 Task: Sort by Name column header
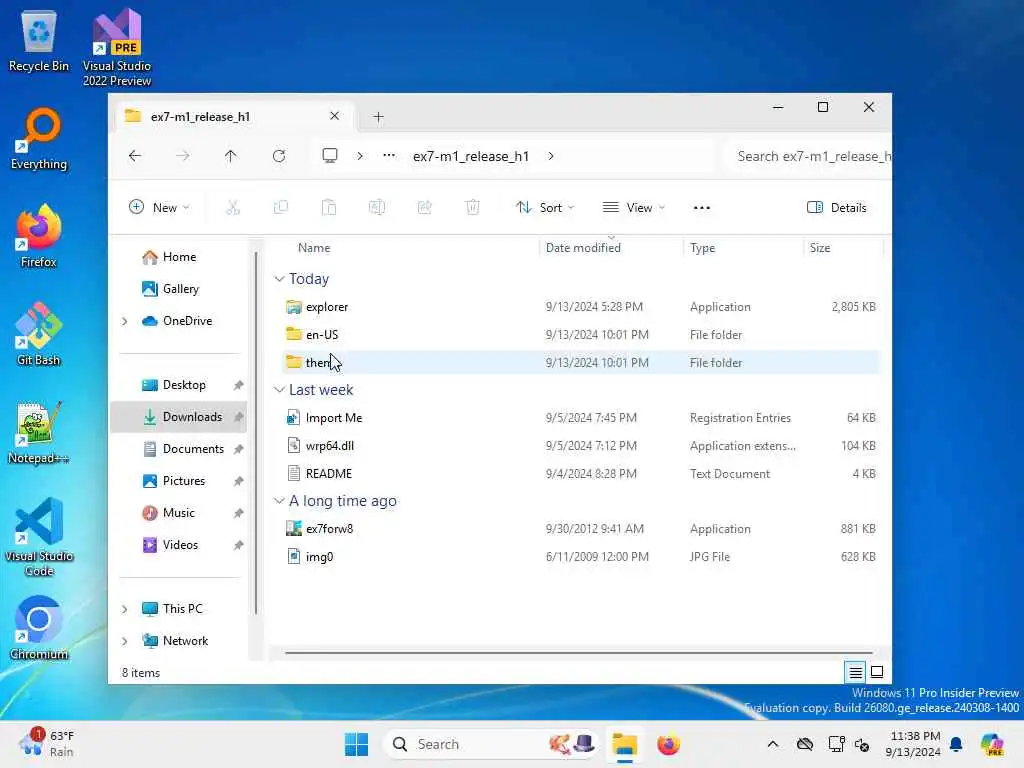pos(313,248)
